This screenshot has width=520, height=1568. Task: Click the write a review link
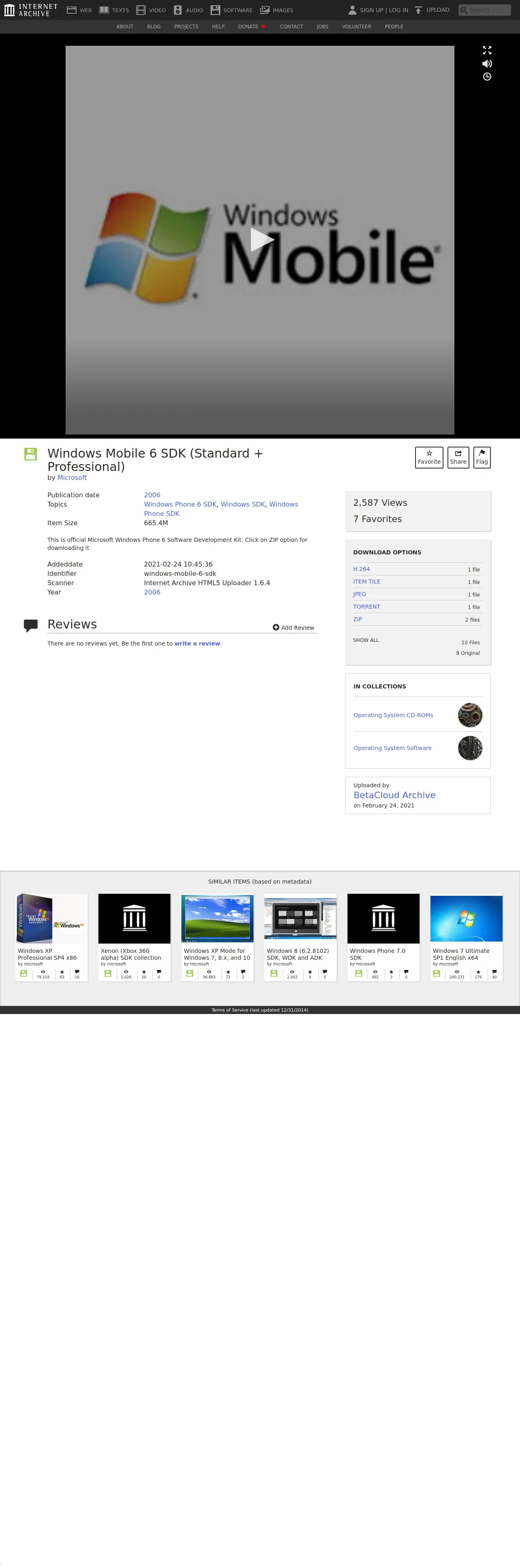click(x=197, y=643)
